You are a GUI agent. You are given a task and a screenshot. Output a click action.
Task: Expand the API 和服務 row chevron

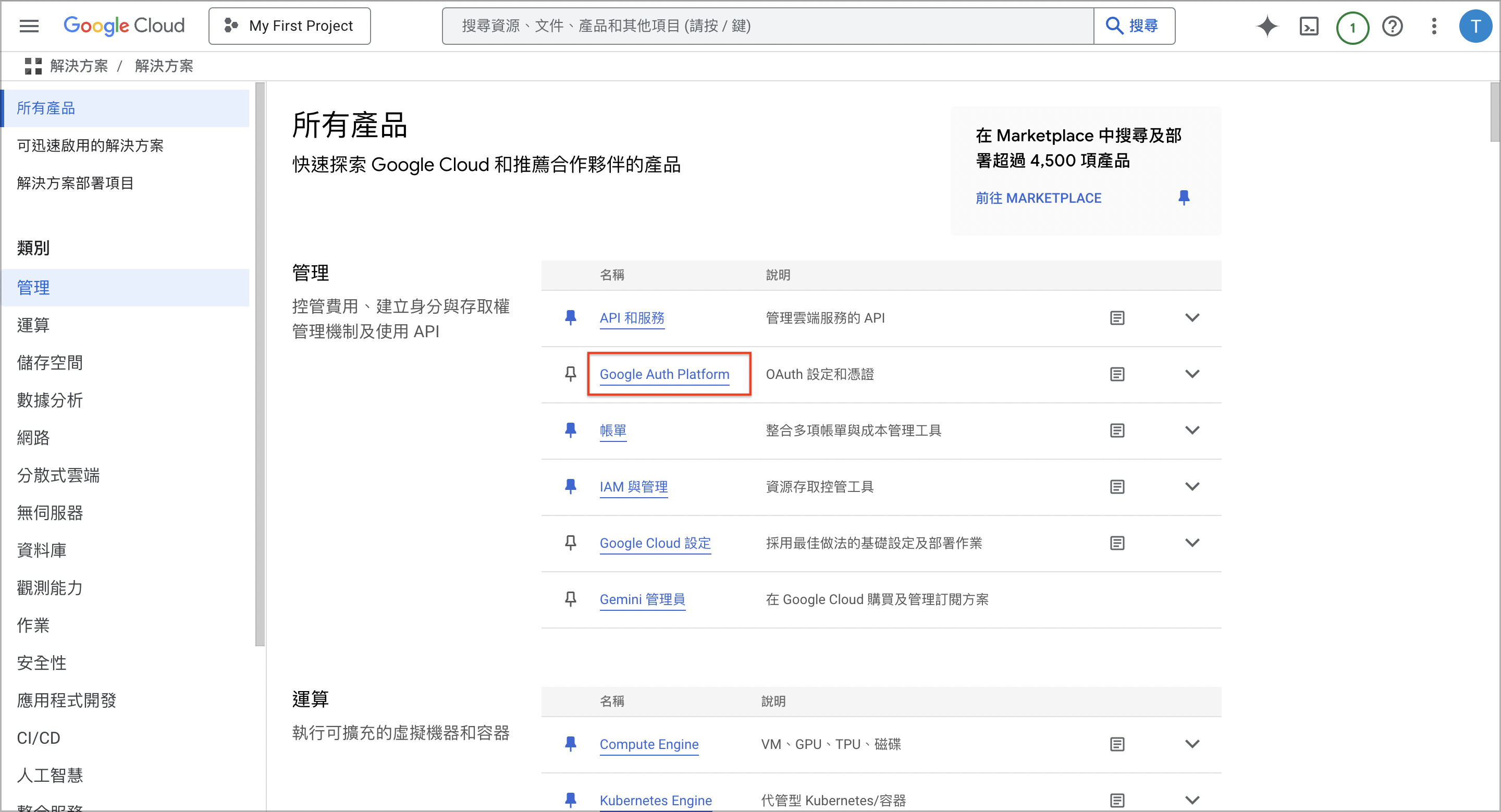(x=1192, y=317)
